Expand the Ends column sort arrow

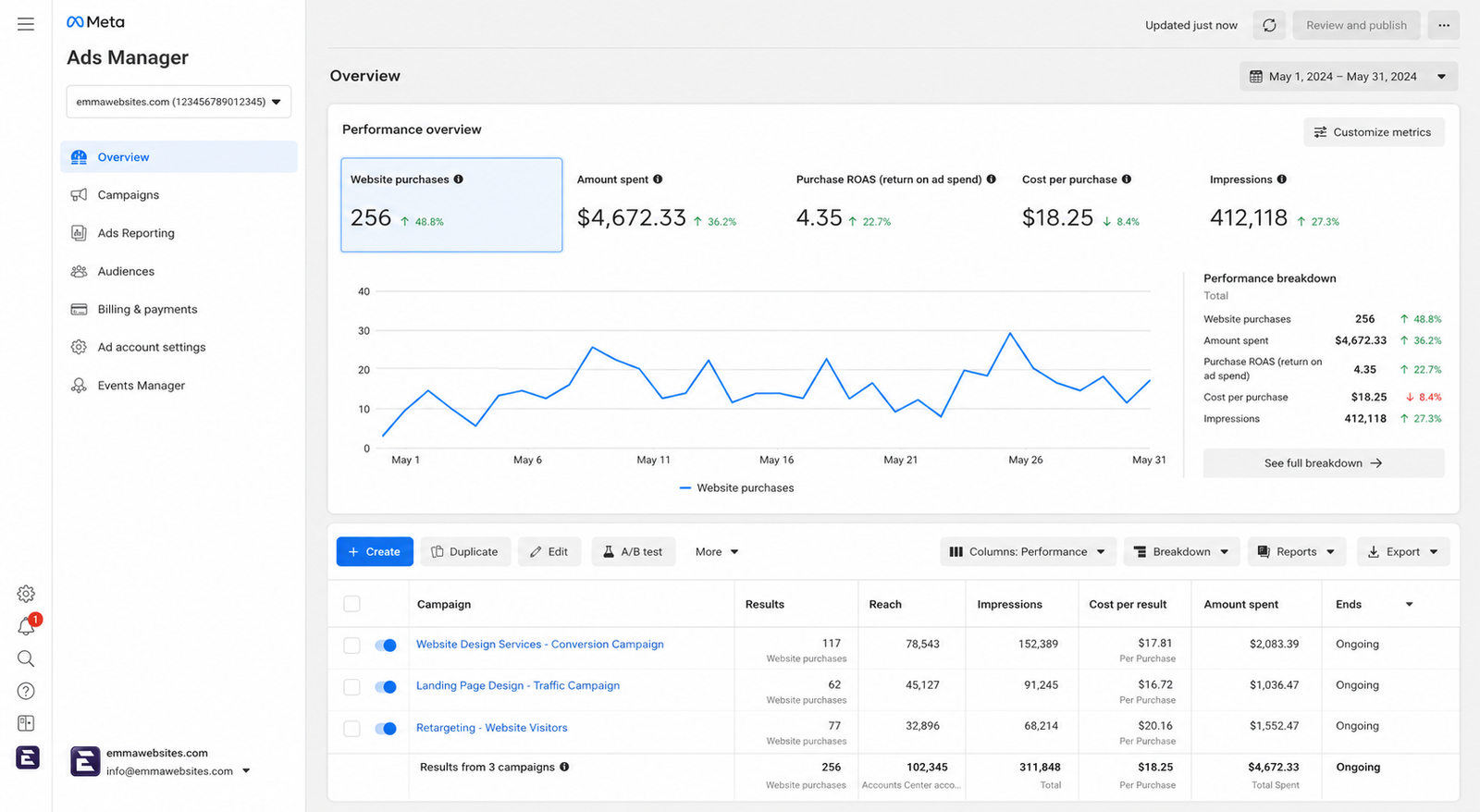[1409, 605]
